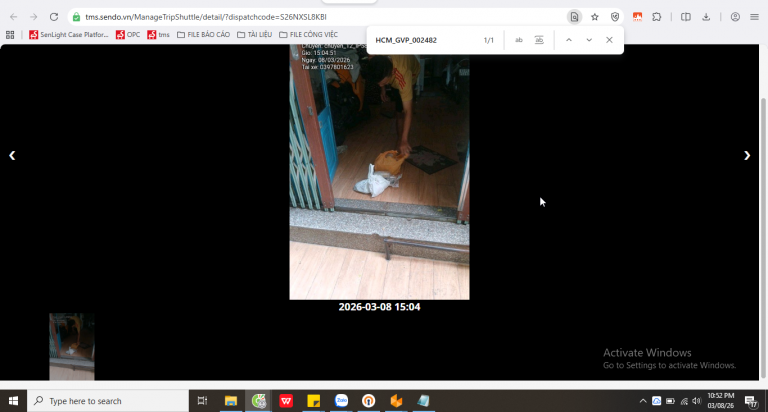Image resolution: width=768 pixels, height=412 pixels.
Task: Expand FILE BÁO CÁO bookmark folder
Action: point(203,35)
